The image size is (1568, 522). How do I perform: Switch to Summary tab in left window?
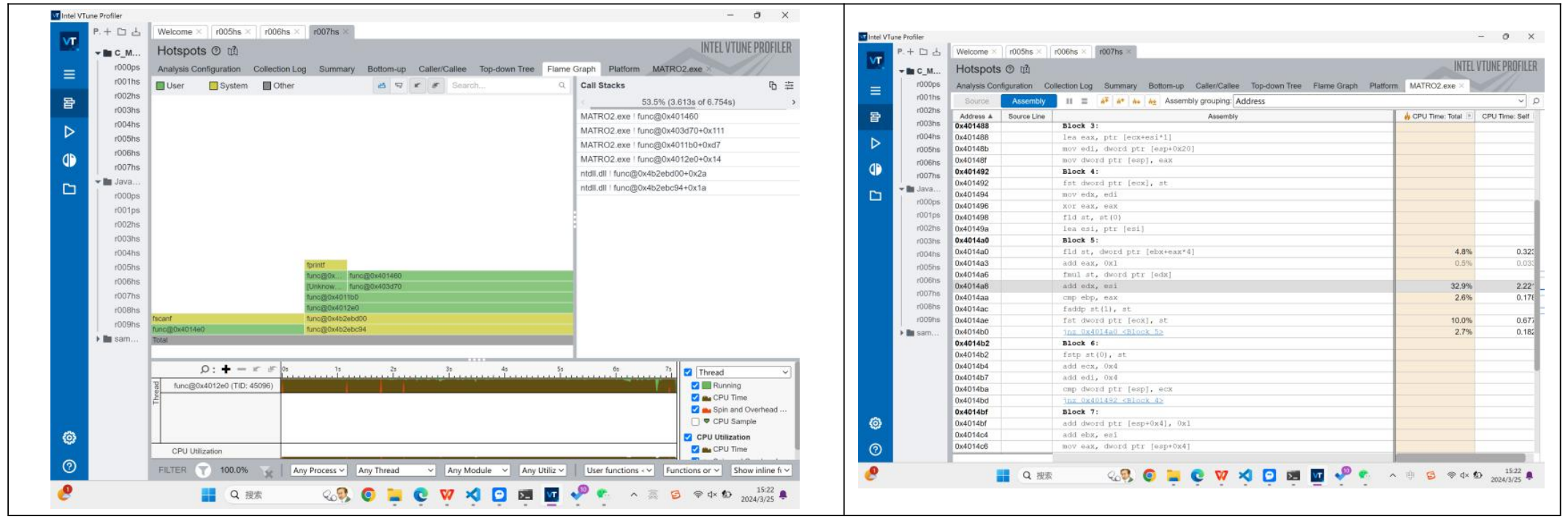[337, 69]
